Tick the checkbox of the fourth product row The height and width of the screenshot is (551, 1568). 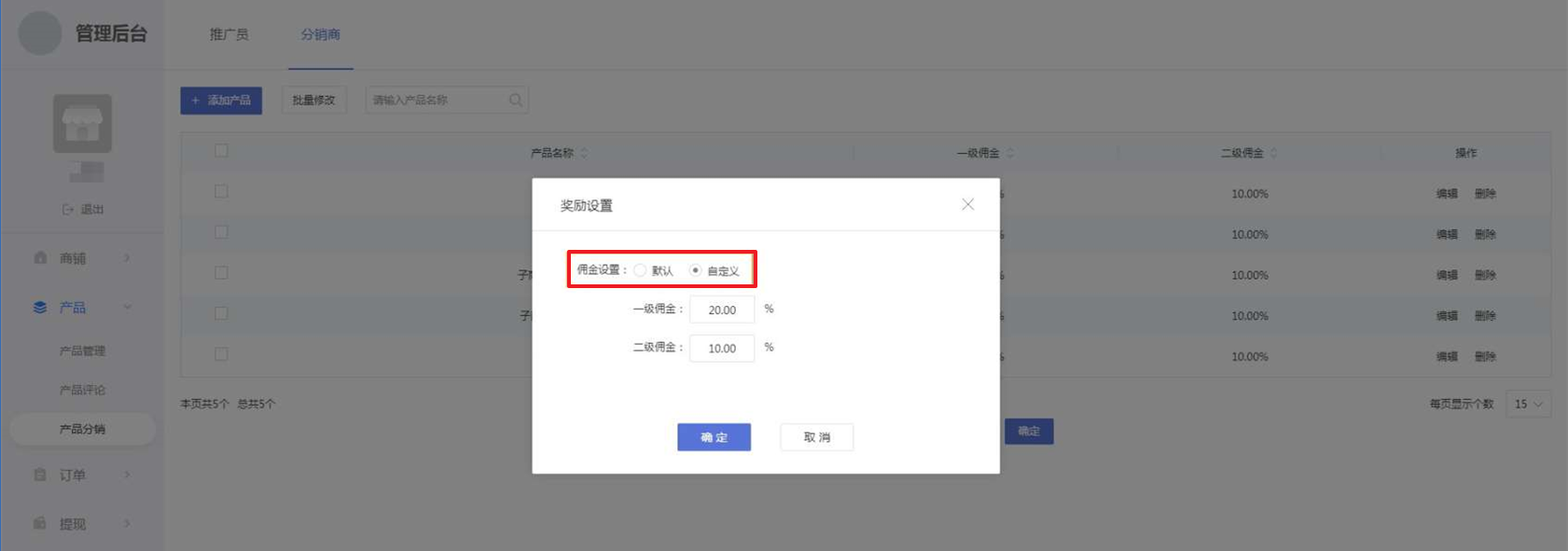(221, 313)
